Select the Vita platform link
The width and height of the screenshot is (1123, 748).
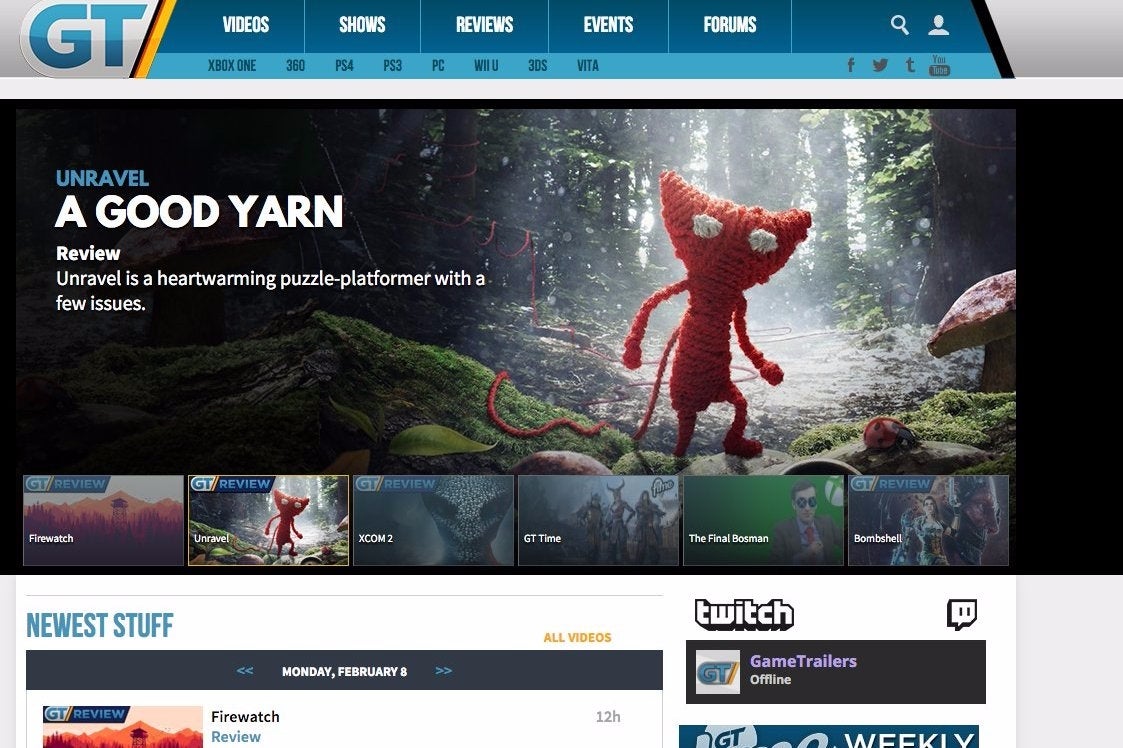pos(588,65)
